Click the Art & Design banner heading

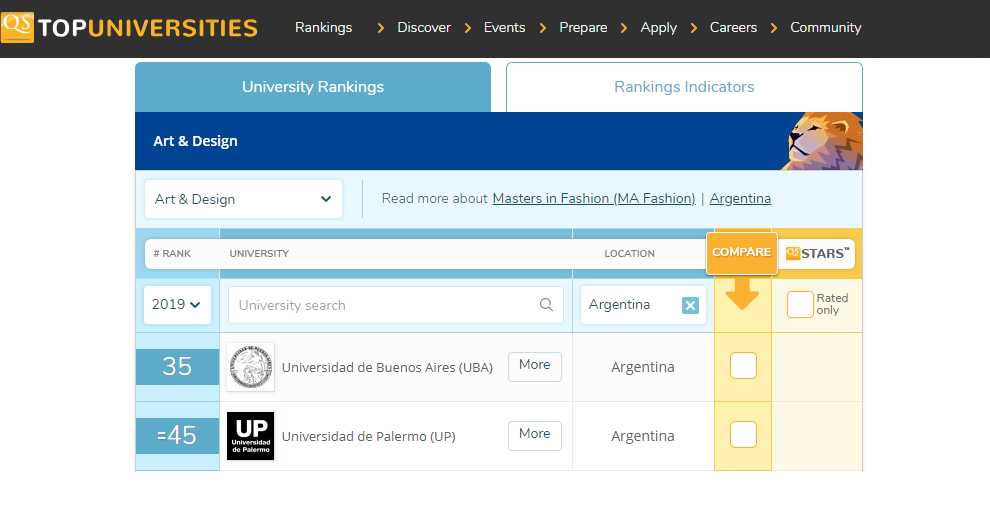point(195,141)
